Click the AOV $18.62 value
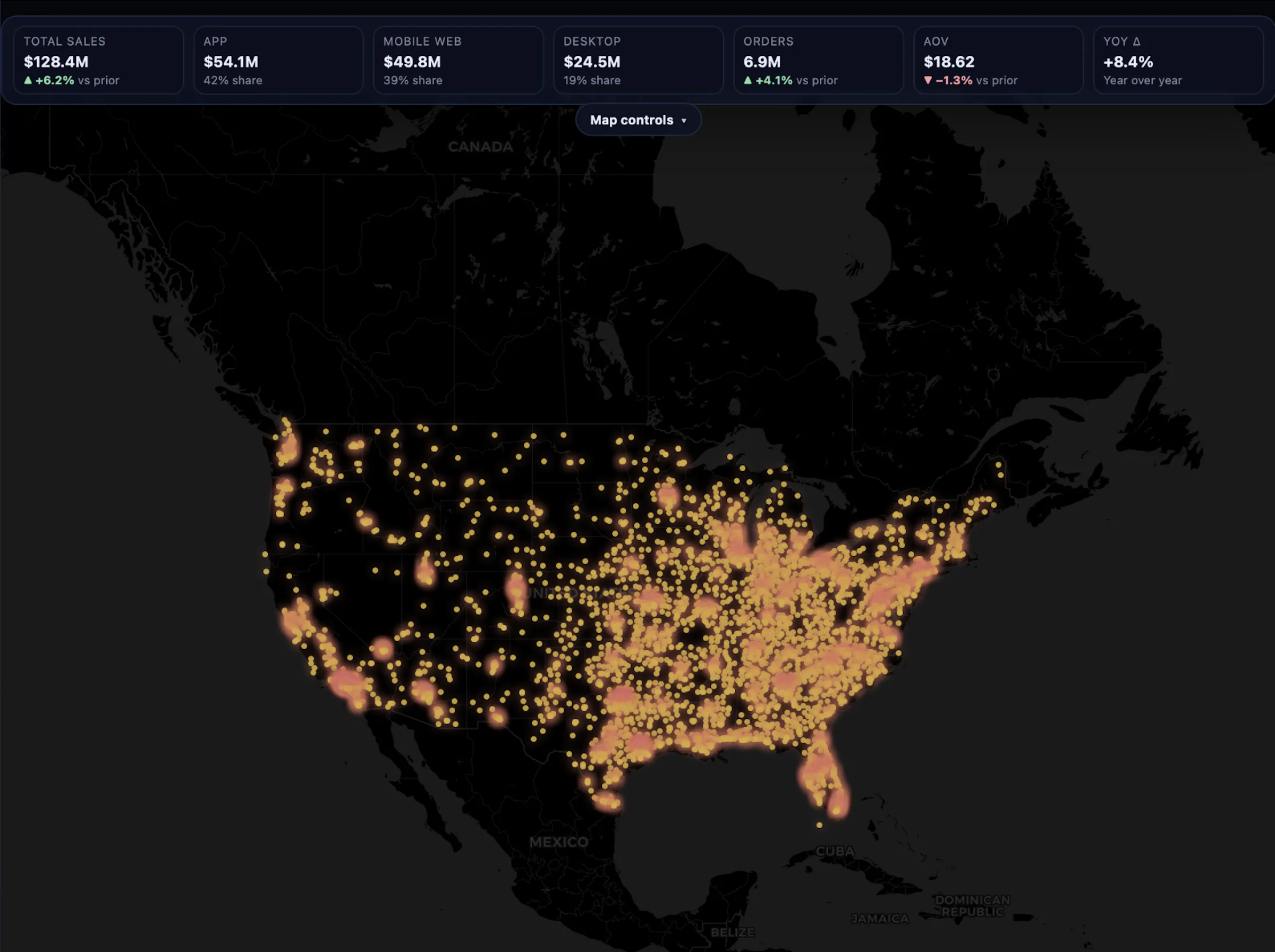This screenshot has width=1275, height=952. pyautogui.click(x=948, y=62)
